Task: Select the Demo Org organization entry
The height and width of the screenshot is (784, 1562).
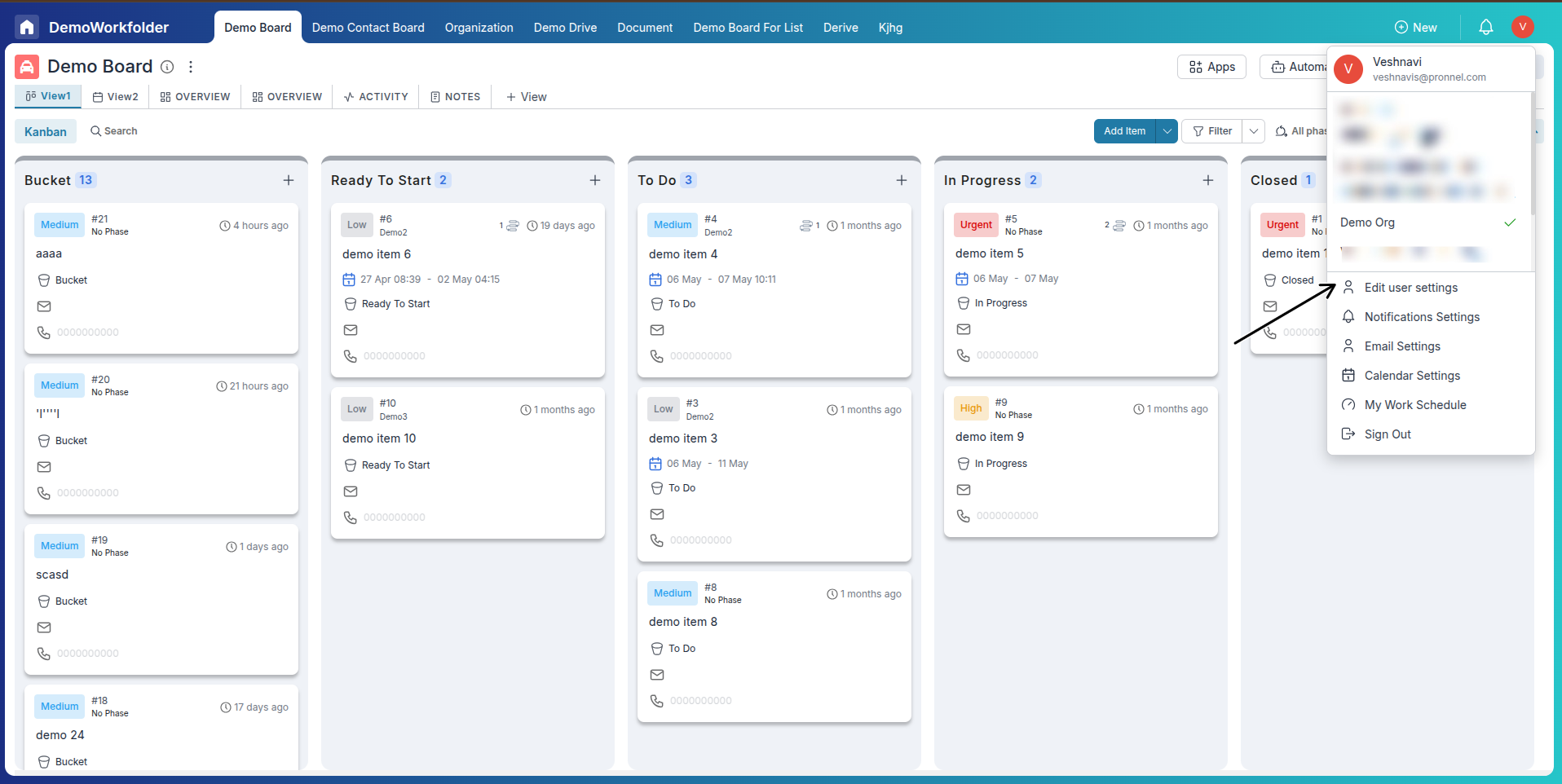Action: [1429, 222]
